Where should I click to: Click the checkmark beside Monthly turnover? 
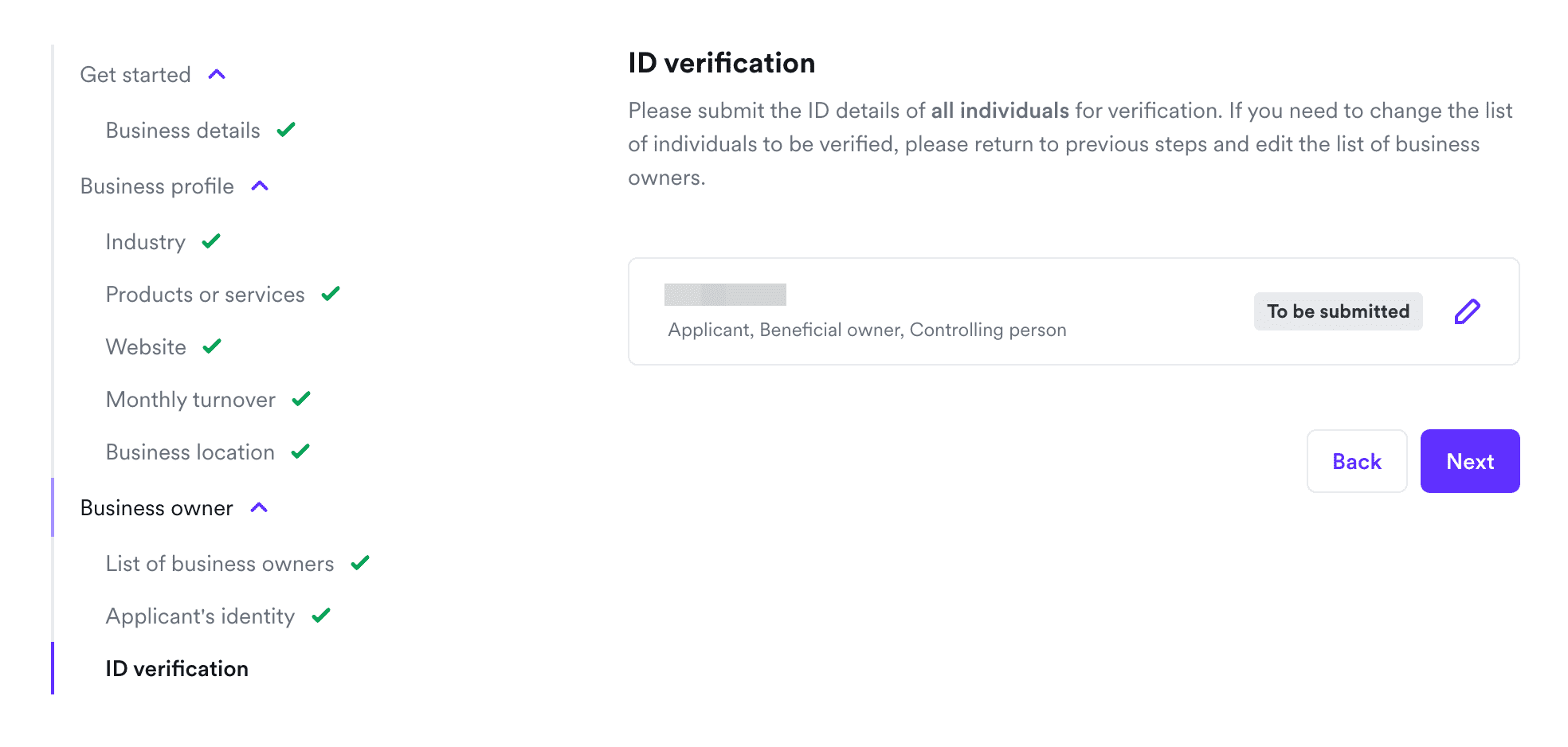click(301, 399)
